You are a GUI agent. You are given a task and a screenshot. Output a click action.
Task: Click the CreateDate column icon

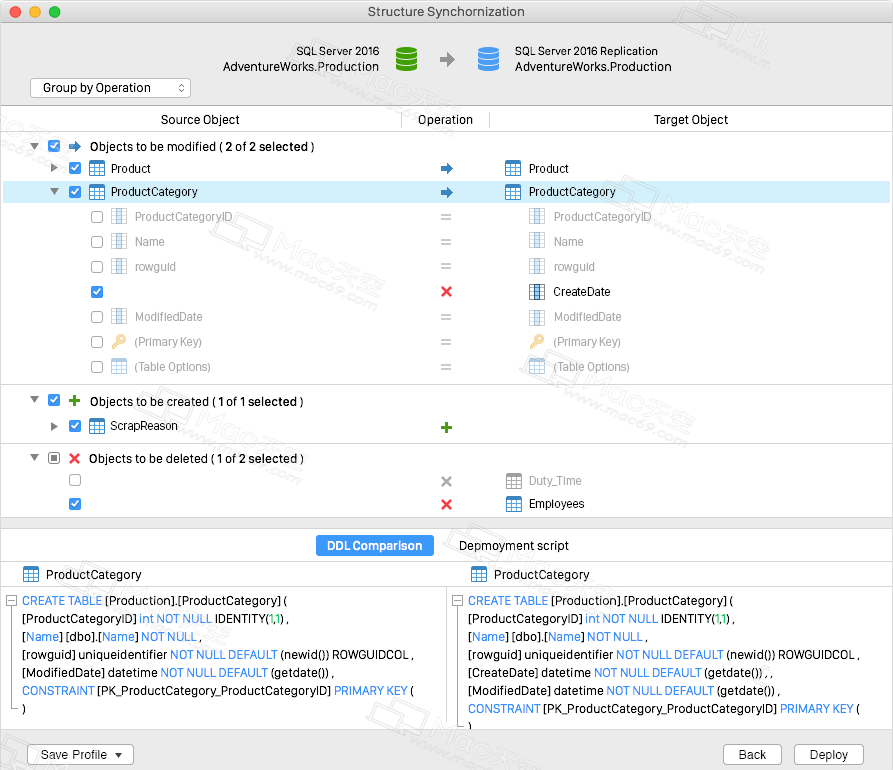click(x=536, y=292)
